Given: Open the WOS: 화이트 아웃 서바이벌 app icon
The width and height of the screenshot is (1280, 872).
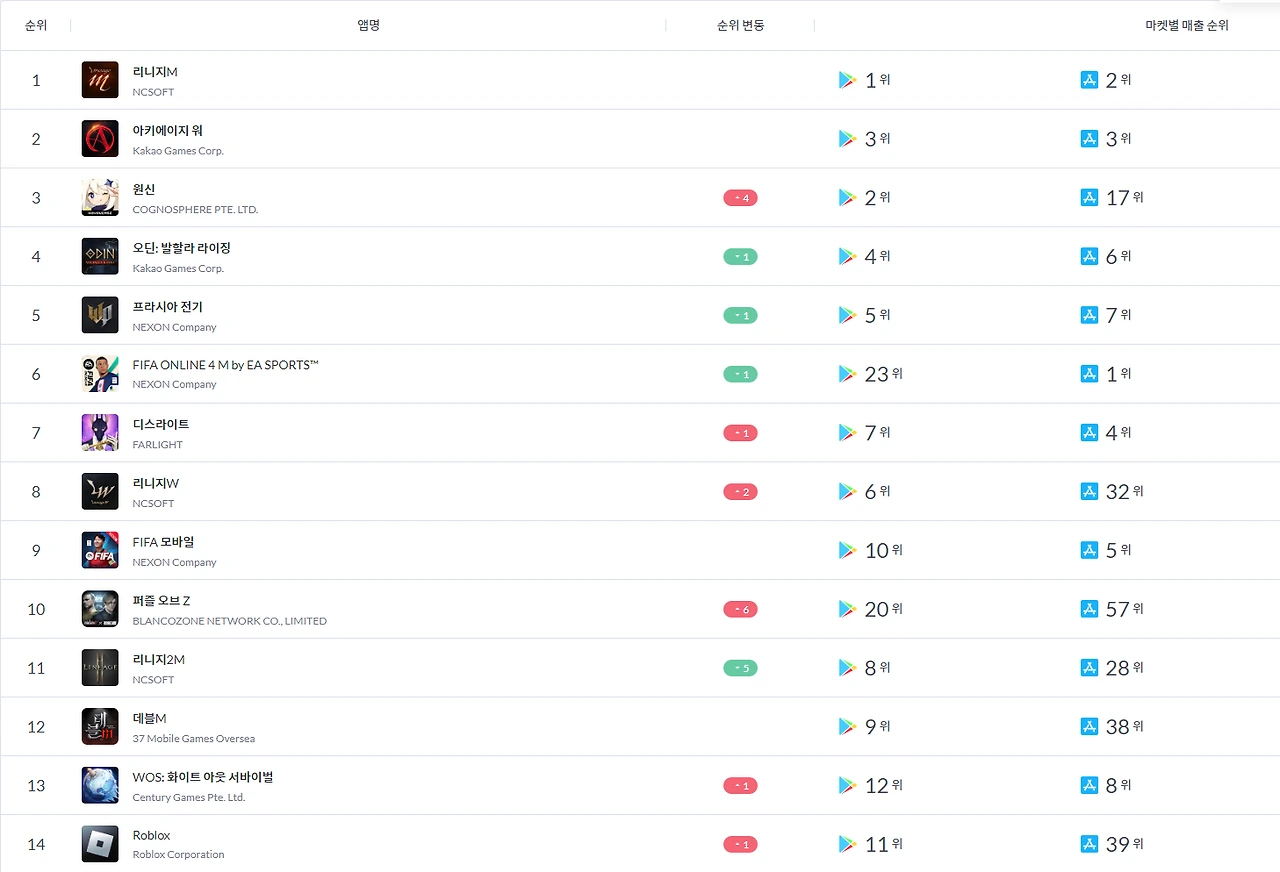Looking at the screenshot, I should coord(100,786).
